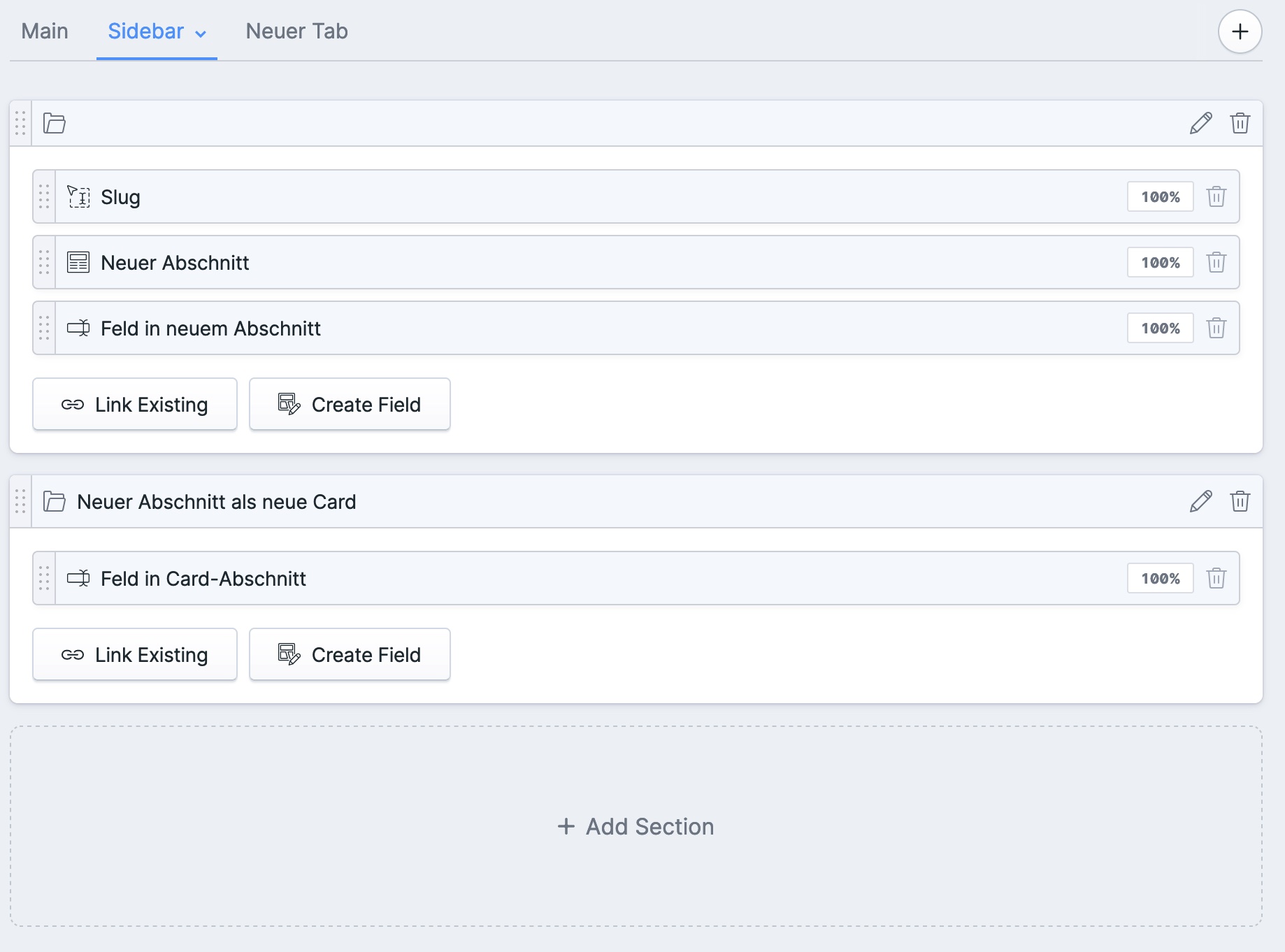Edit the unnamed first section with pencil icon
This screenshot has height=952, width=1285.
(1200, 123)
